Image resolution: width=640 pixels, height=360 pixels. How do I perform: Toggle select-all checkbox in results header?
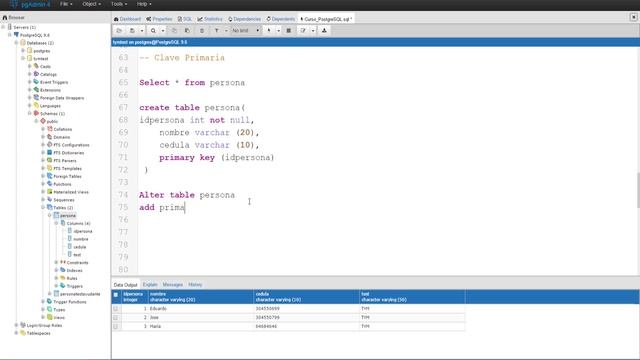[116, 295]
